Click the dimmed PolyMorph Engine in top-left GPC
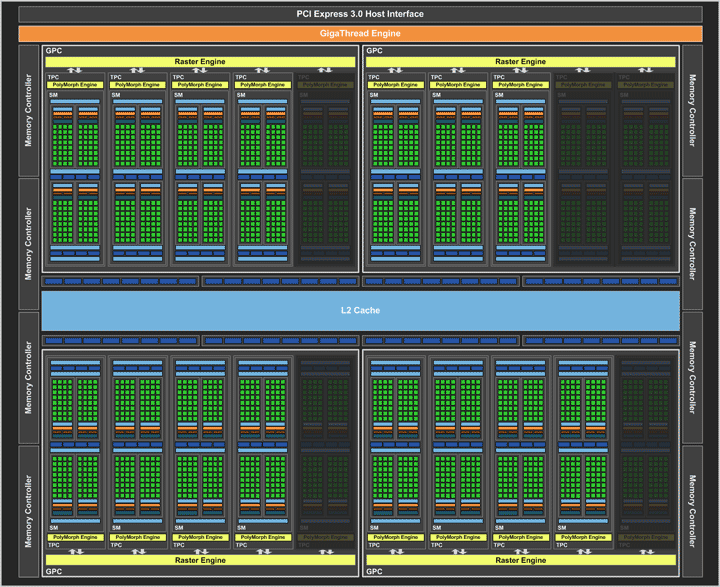This screenshot has height=587, width=720. 325,85
